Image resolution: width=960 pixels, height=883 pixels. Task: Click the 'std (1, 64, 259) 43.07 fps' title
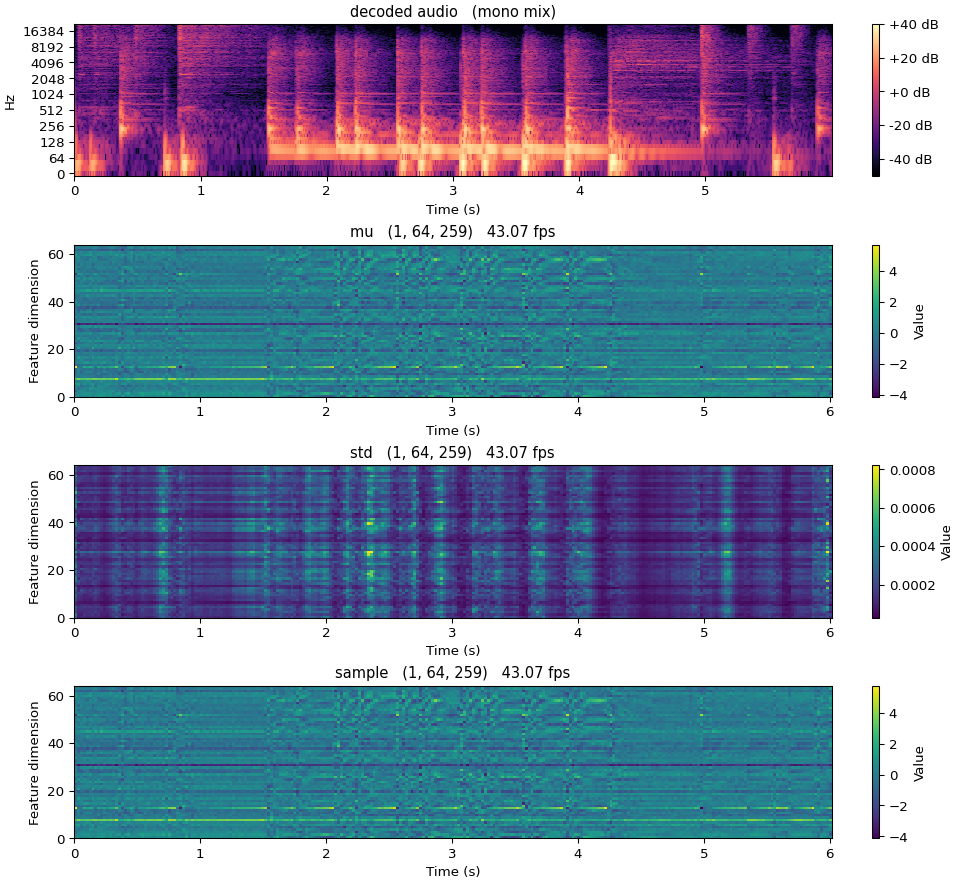(x=453, y=453)
